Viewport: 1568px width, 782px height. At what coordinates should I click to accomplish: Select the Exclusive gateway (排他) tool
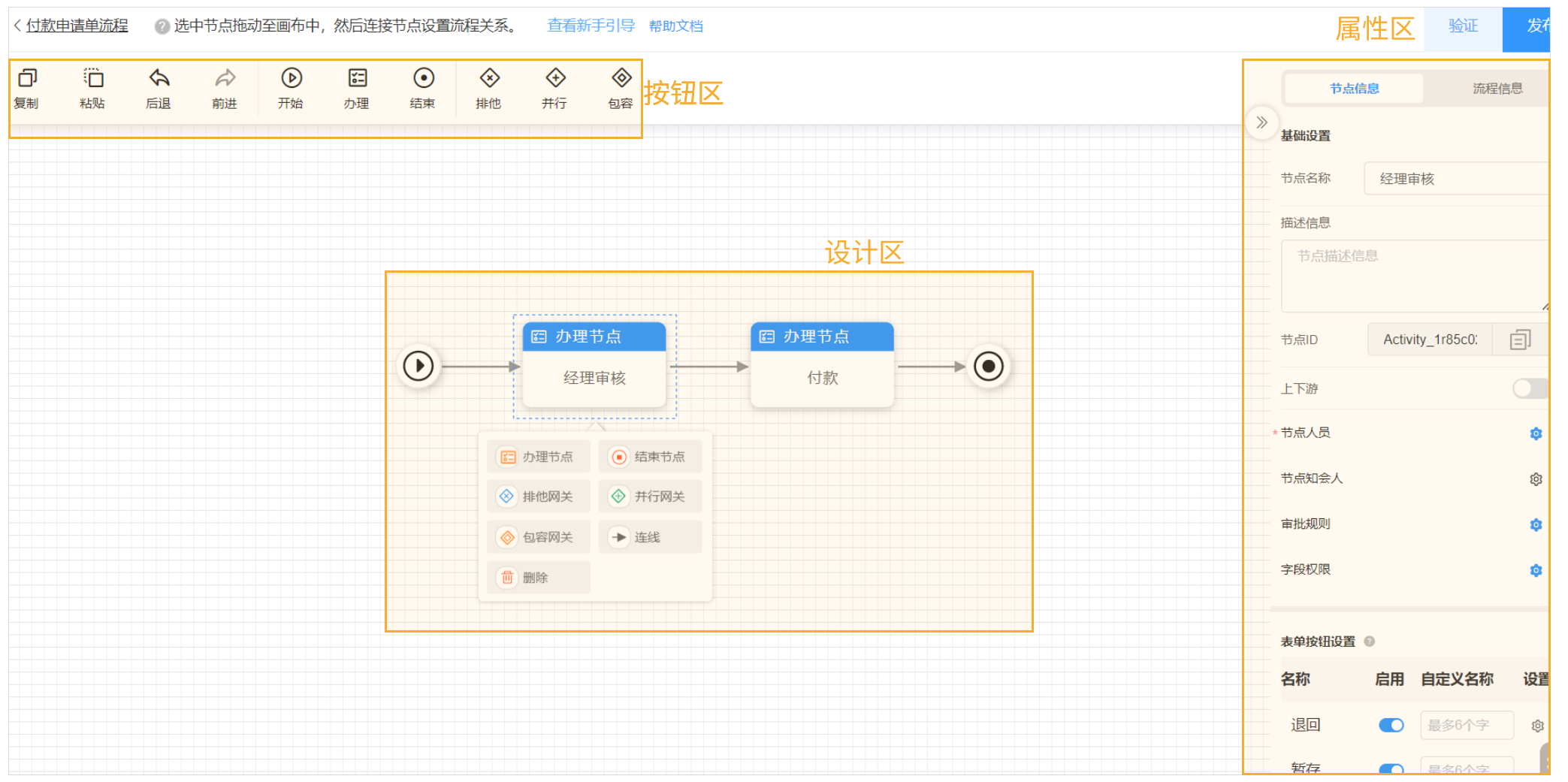[489, 79]
